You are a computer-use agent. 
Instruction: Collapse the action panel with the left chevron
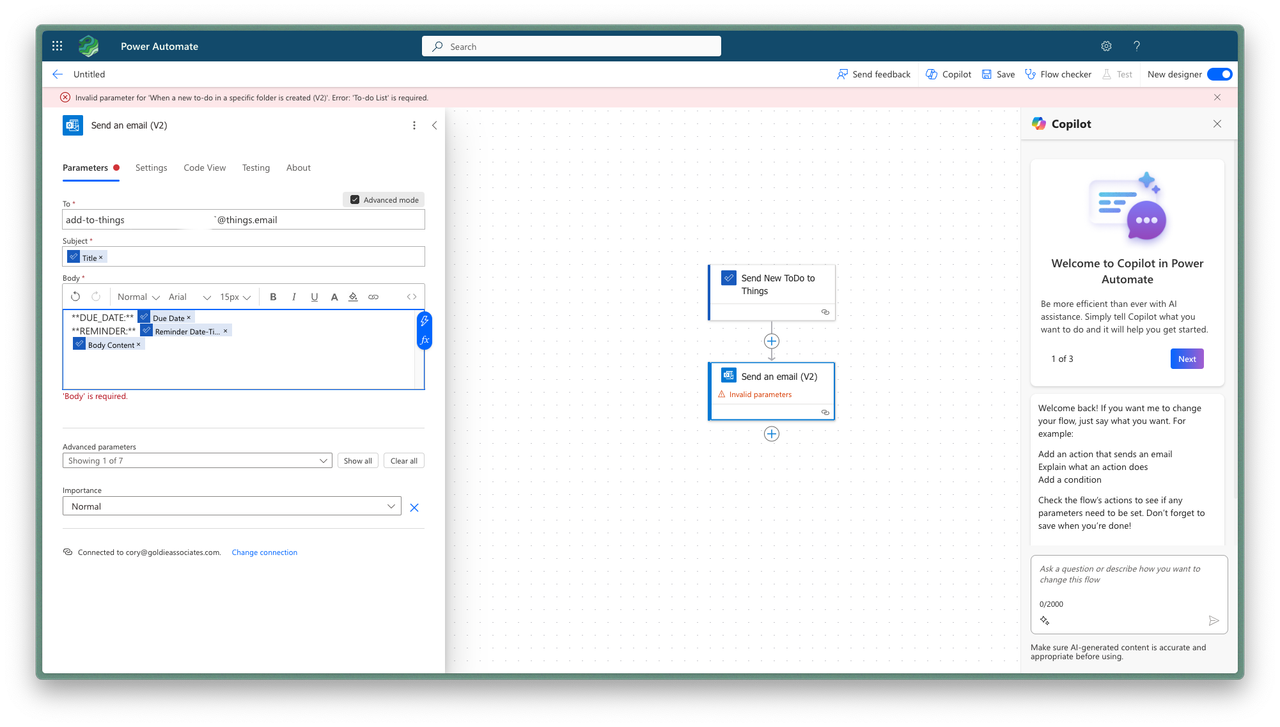(434, 126)
